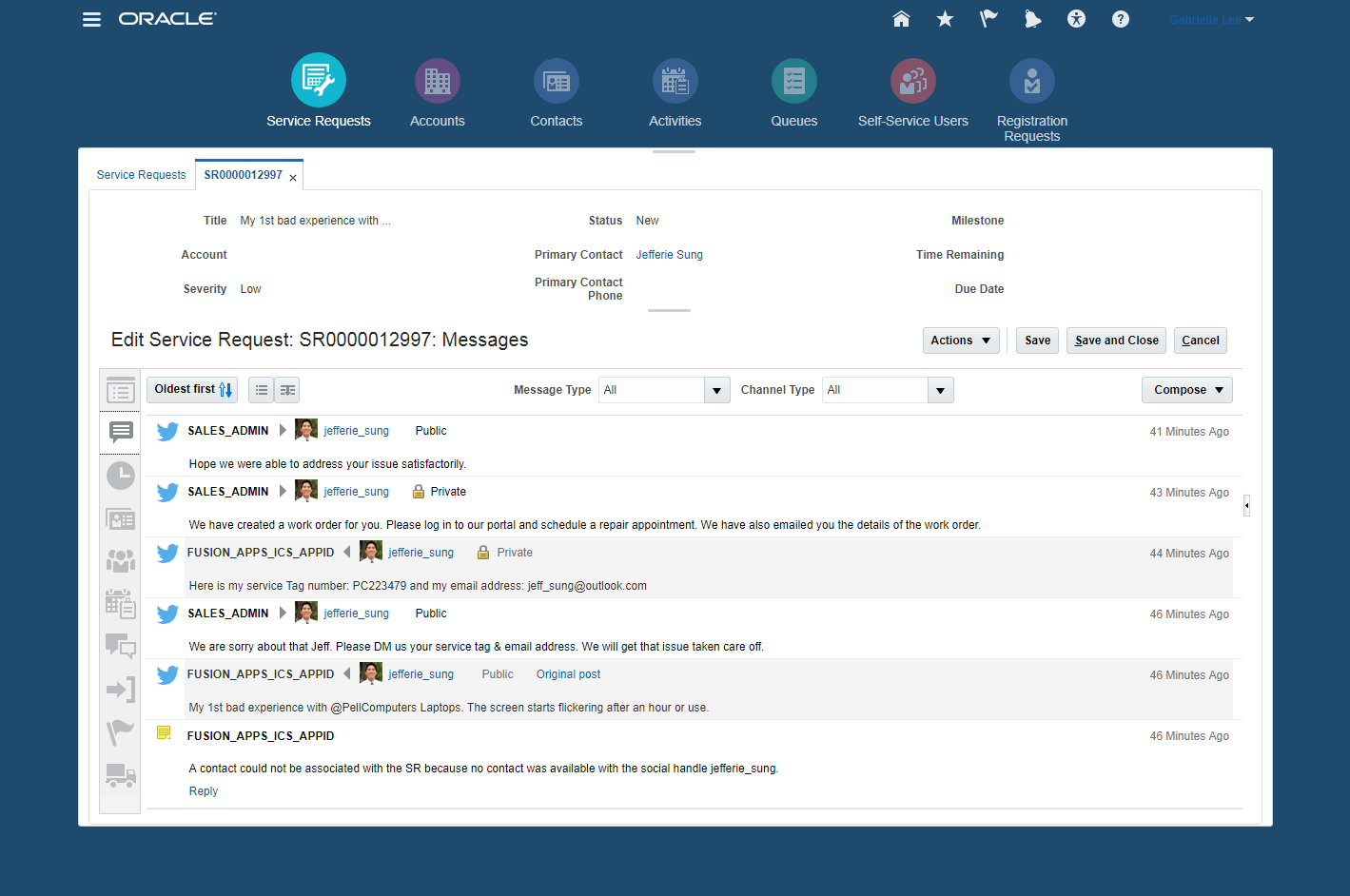Go to Queues from the top navigation
This screenshot has height=896, width=1350.
click(793, 82)
